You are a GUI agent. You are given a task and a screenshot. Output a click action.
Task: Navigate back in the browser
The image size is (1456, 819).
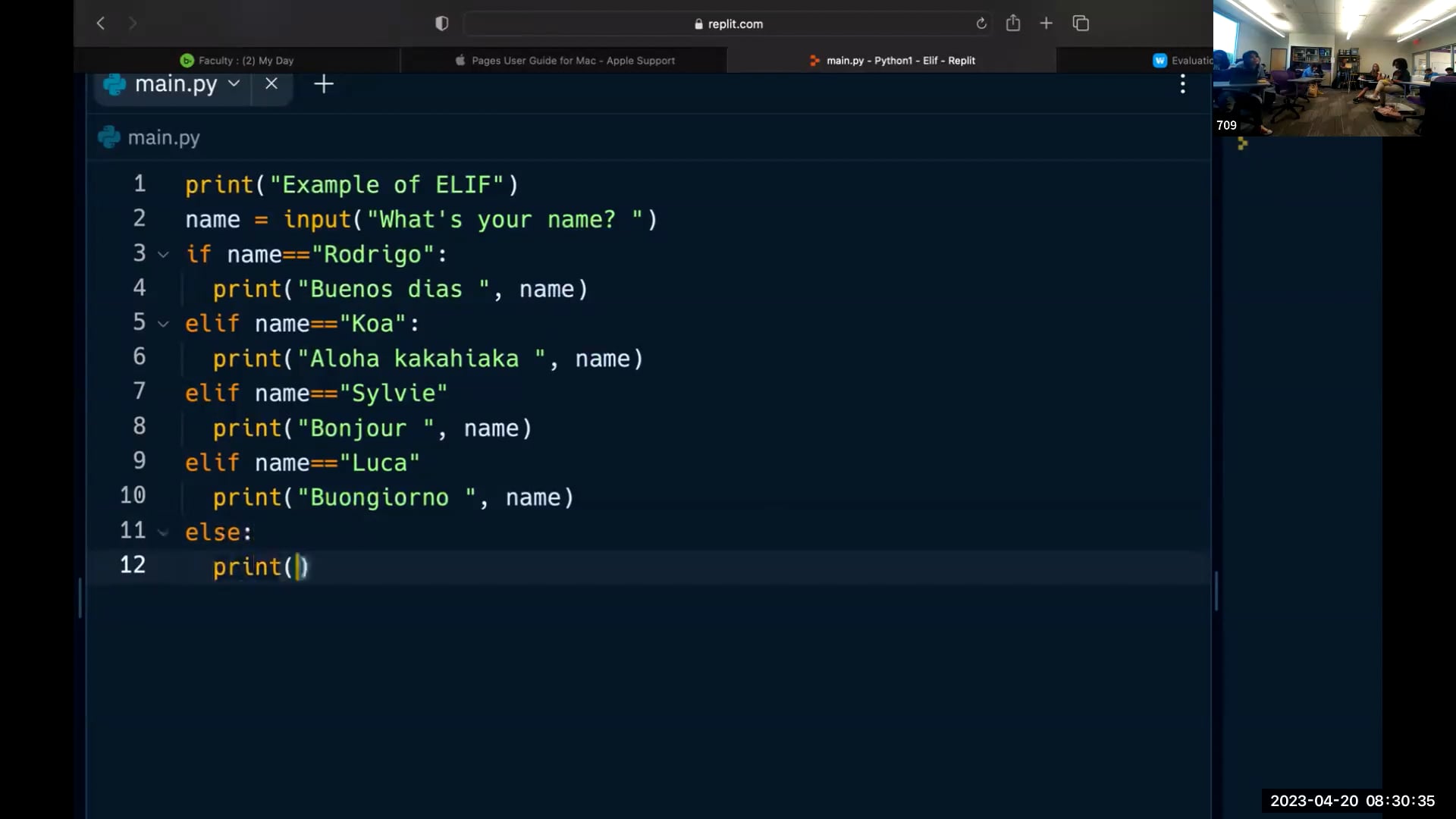click(x=101, y=24)
